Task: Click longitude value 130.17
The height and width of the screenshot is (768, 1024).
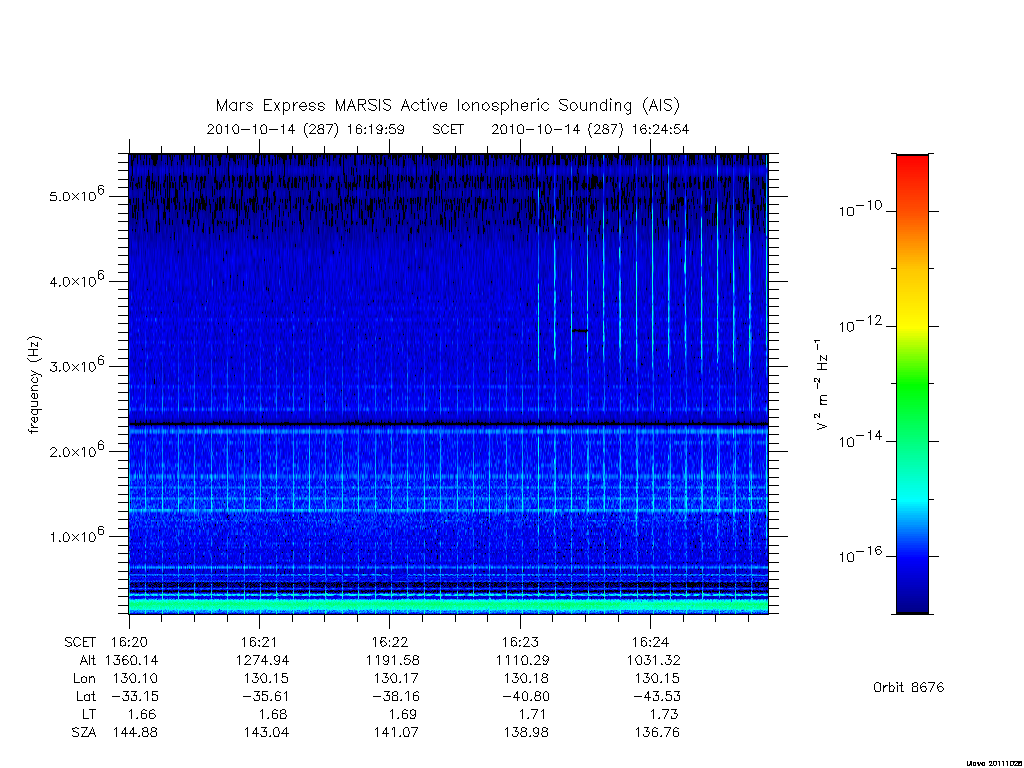Action: tap(396, 679)
